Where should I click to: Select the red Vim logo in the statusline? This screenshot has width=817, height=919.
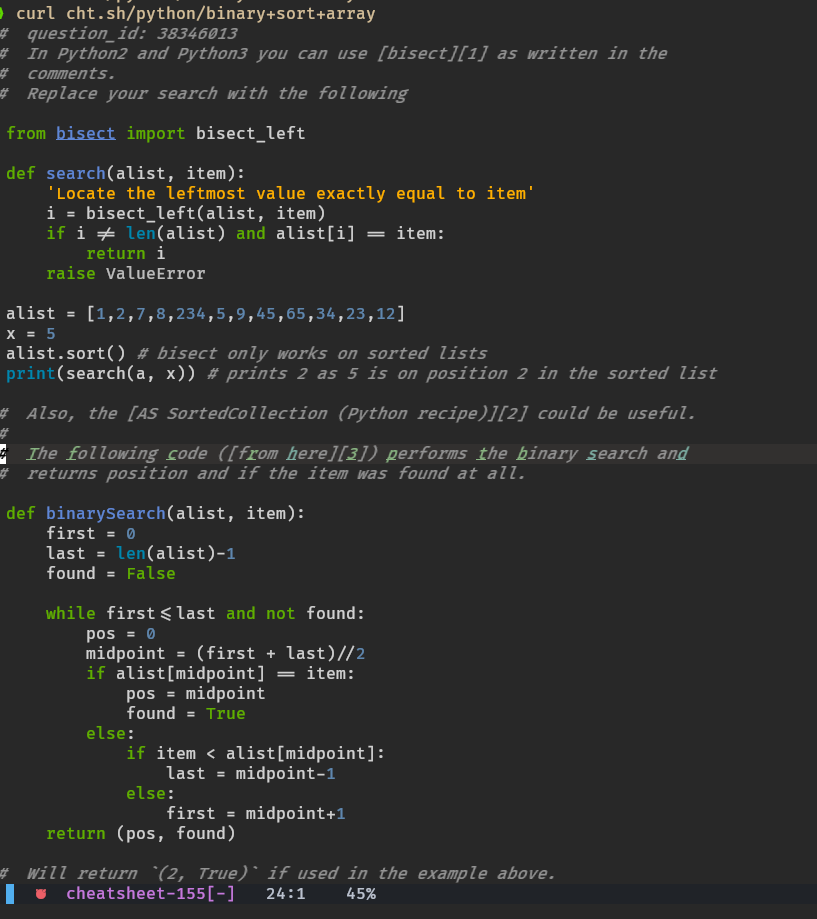[x=43, y=893]
